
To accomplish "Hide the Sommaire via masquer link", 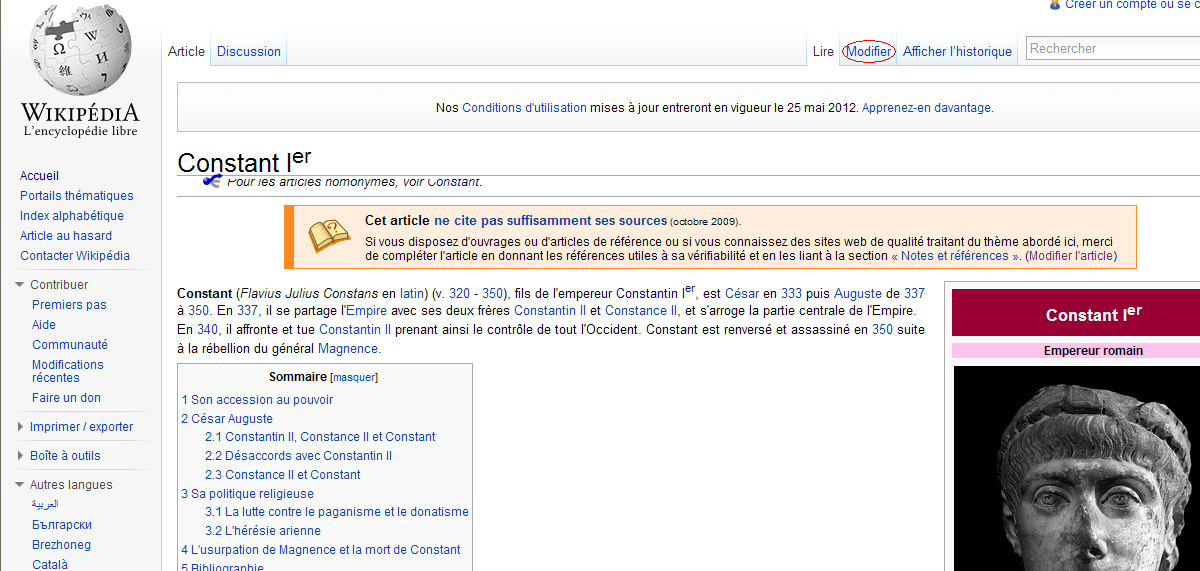I will 352,378.
